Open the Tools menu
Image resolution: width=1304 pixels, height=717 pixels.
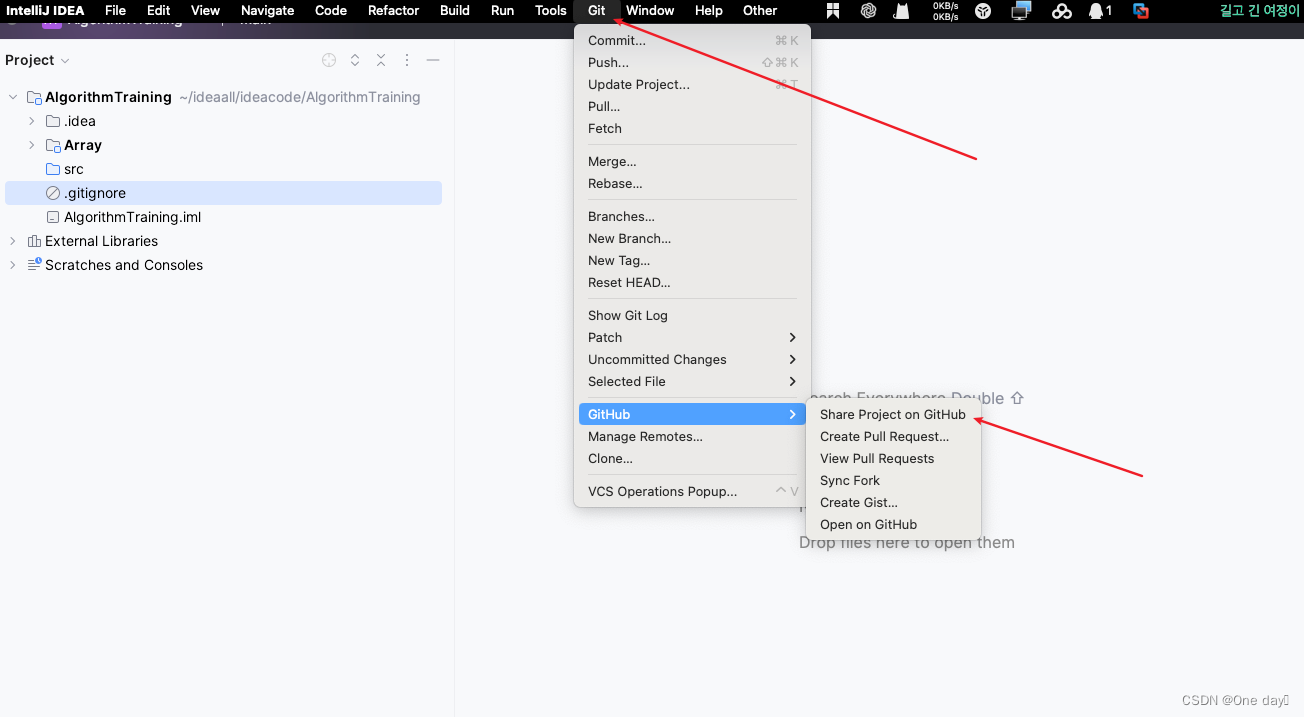pos(550,10)
